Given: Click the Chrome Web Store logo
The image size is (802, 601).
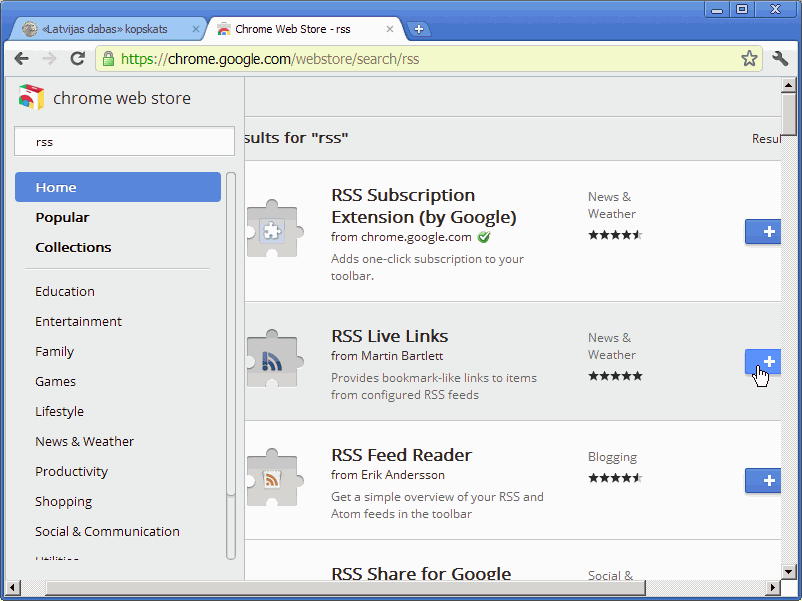Looking at the screenshot, I should coord(31,97).
